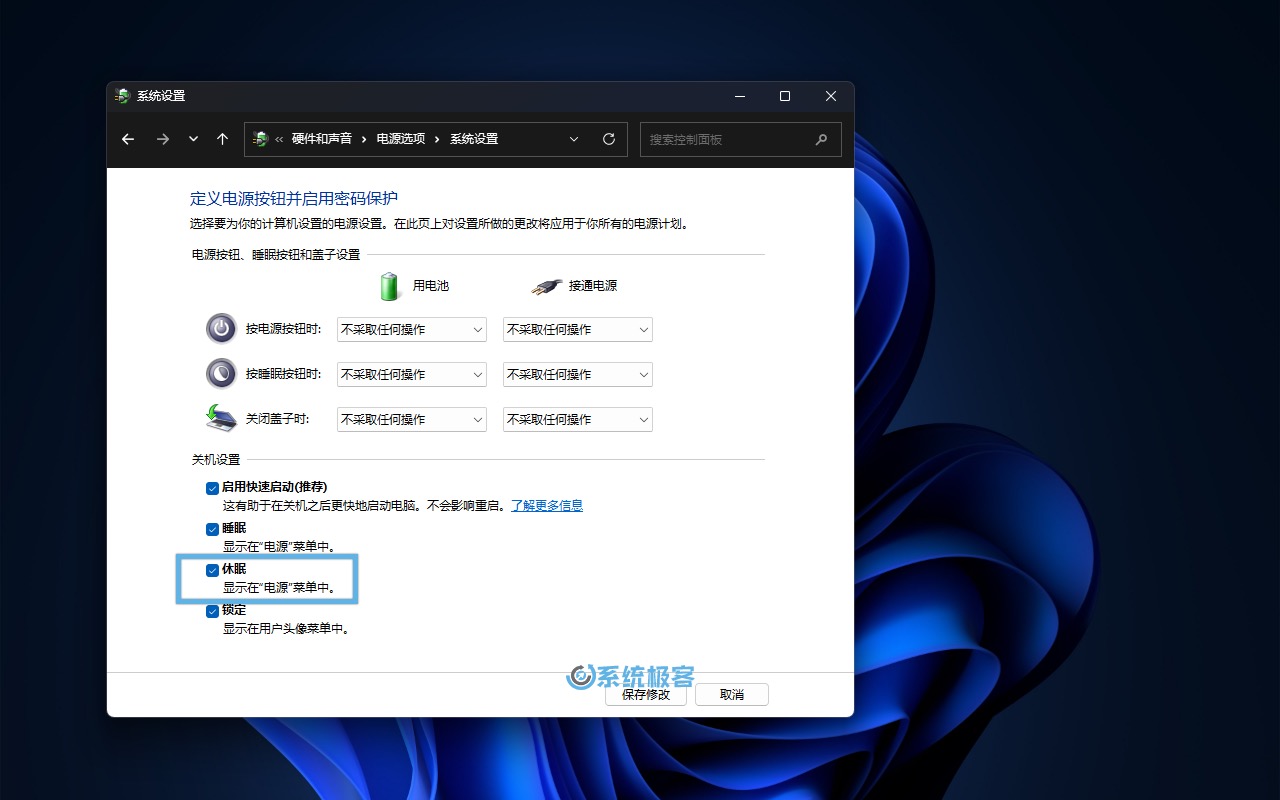Open battery dropdown for 按睡眠按钮时

click(x=412, y=374)
